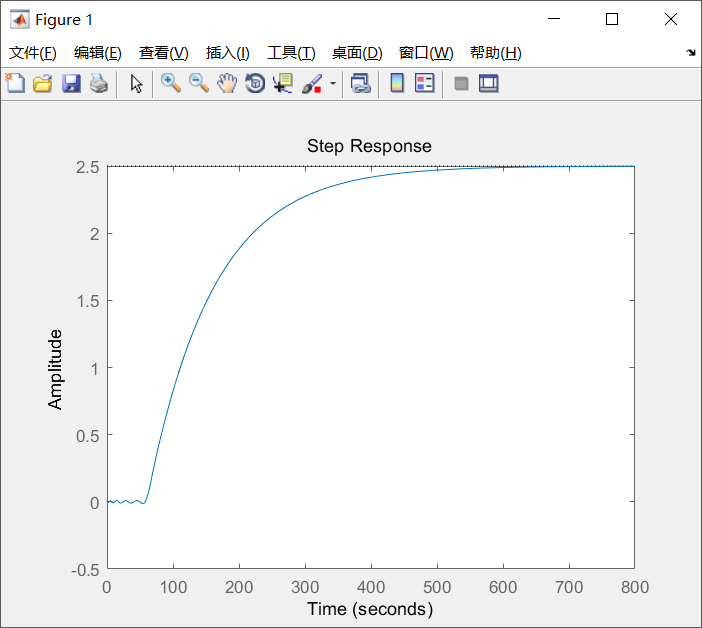
Task: Click the x-axis tick label 800
Action: 635,587
